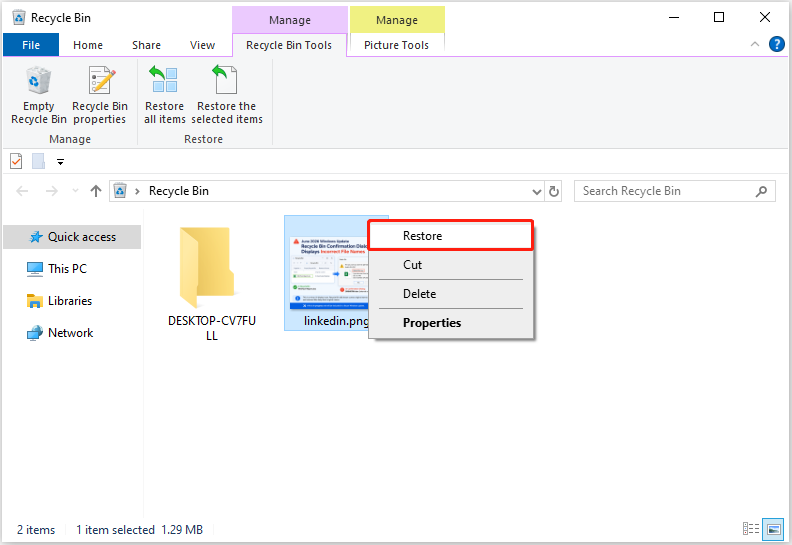Switch to Recycle Bin Tools tab
The width and height of the screenshot is (792, 545).
(289, 45)
